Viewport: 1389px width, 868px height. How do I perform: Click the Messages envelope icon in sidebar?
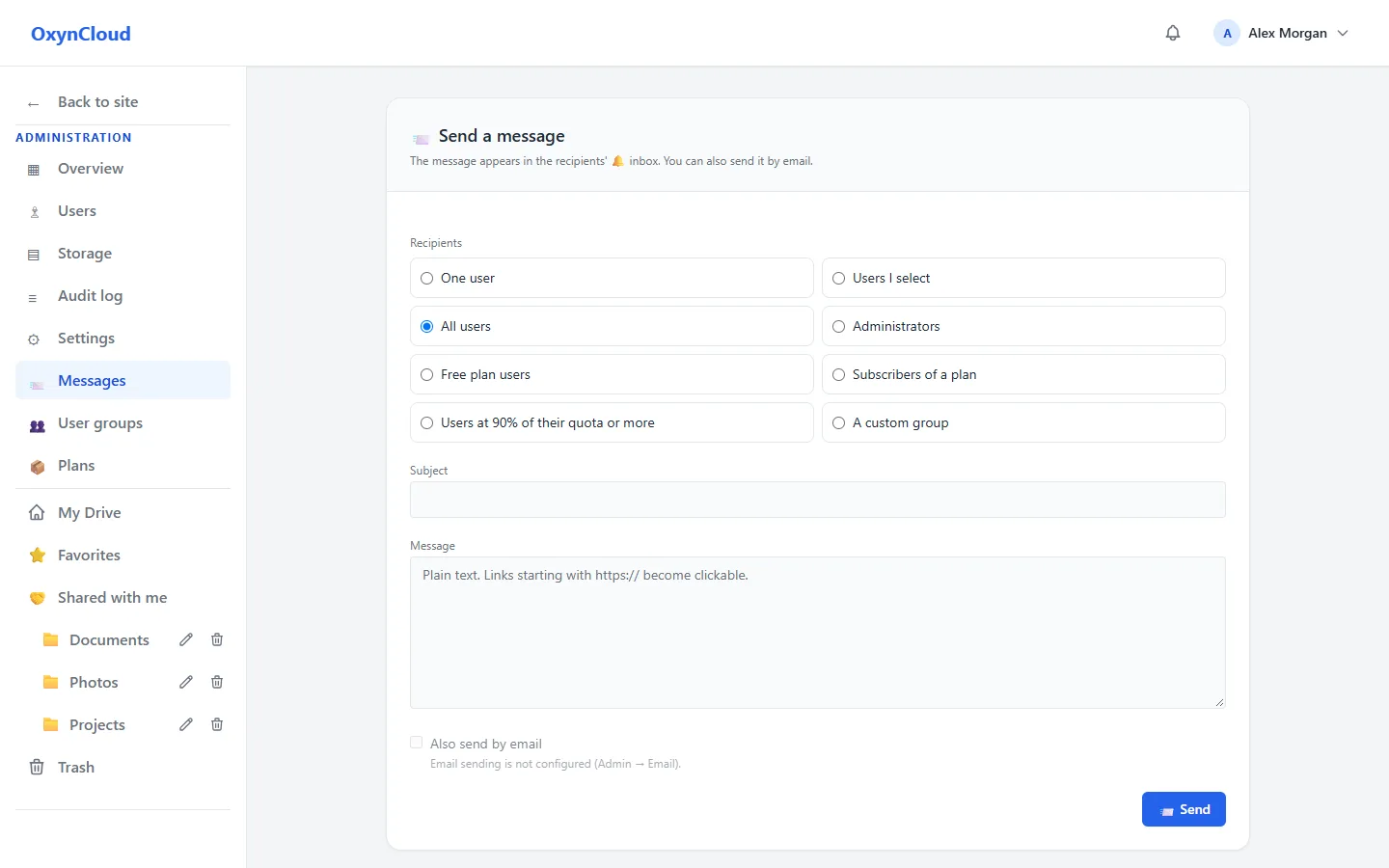[37, 385]
